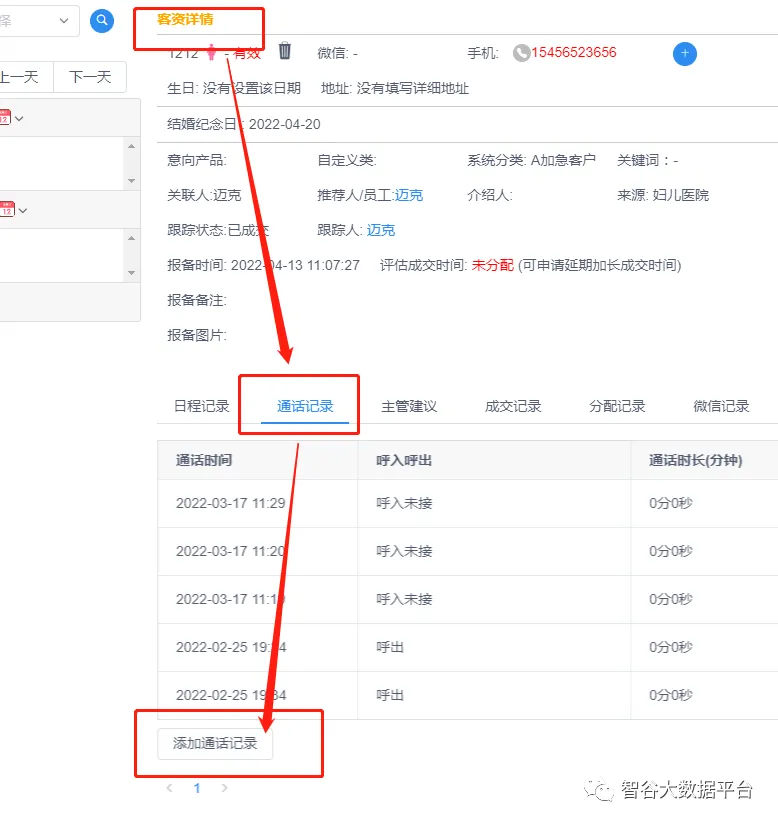Expand the chevron beside upper calendar

pos(20,119)
